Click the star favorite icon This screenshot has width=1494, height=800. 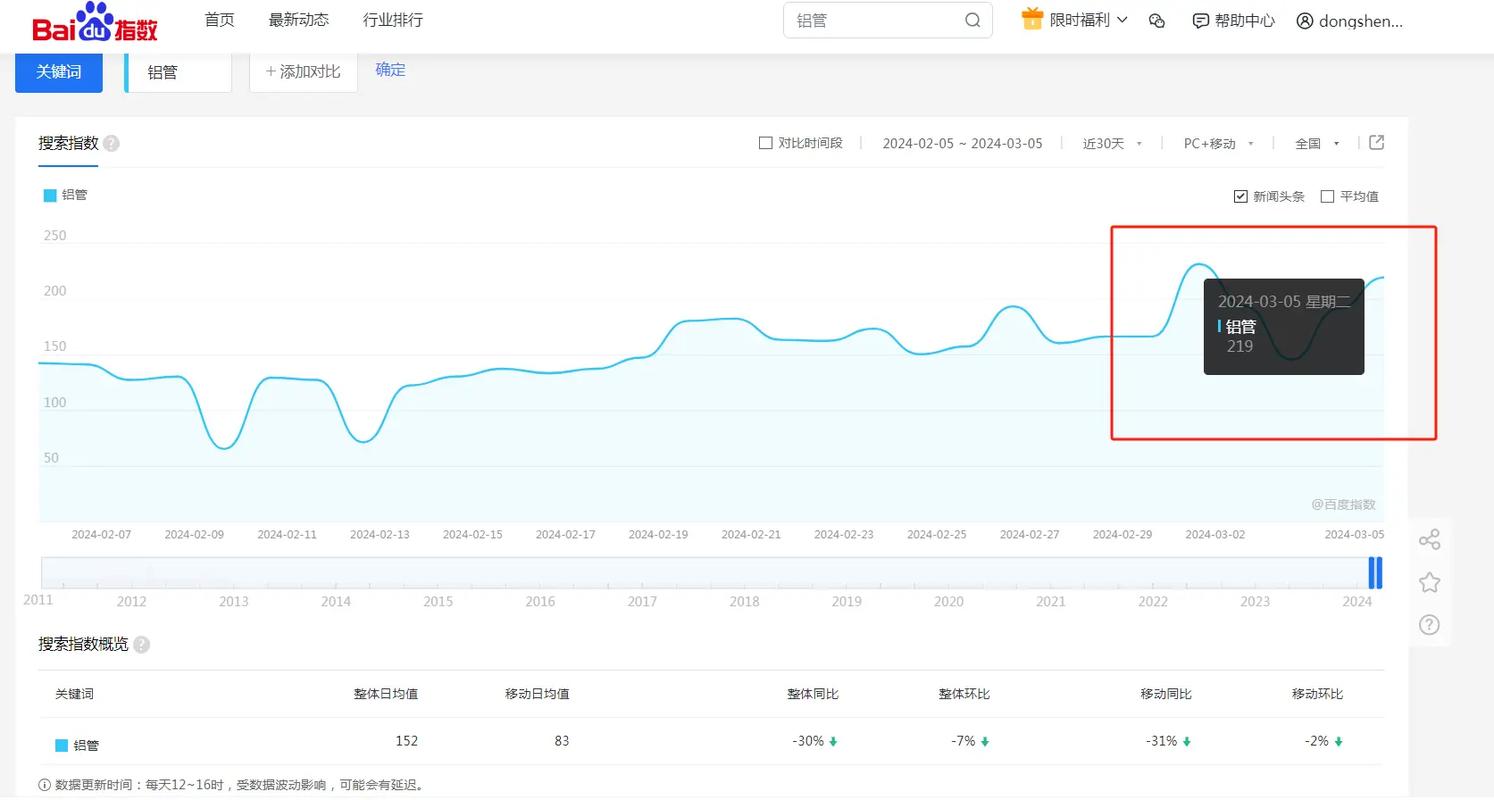click(1429, 582)
